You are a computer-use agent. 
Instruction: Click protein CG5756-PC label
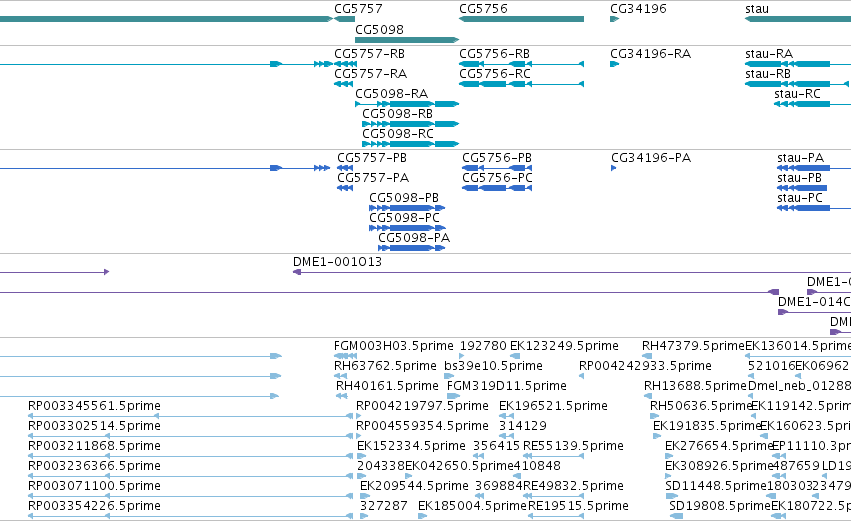(497, 178)
